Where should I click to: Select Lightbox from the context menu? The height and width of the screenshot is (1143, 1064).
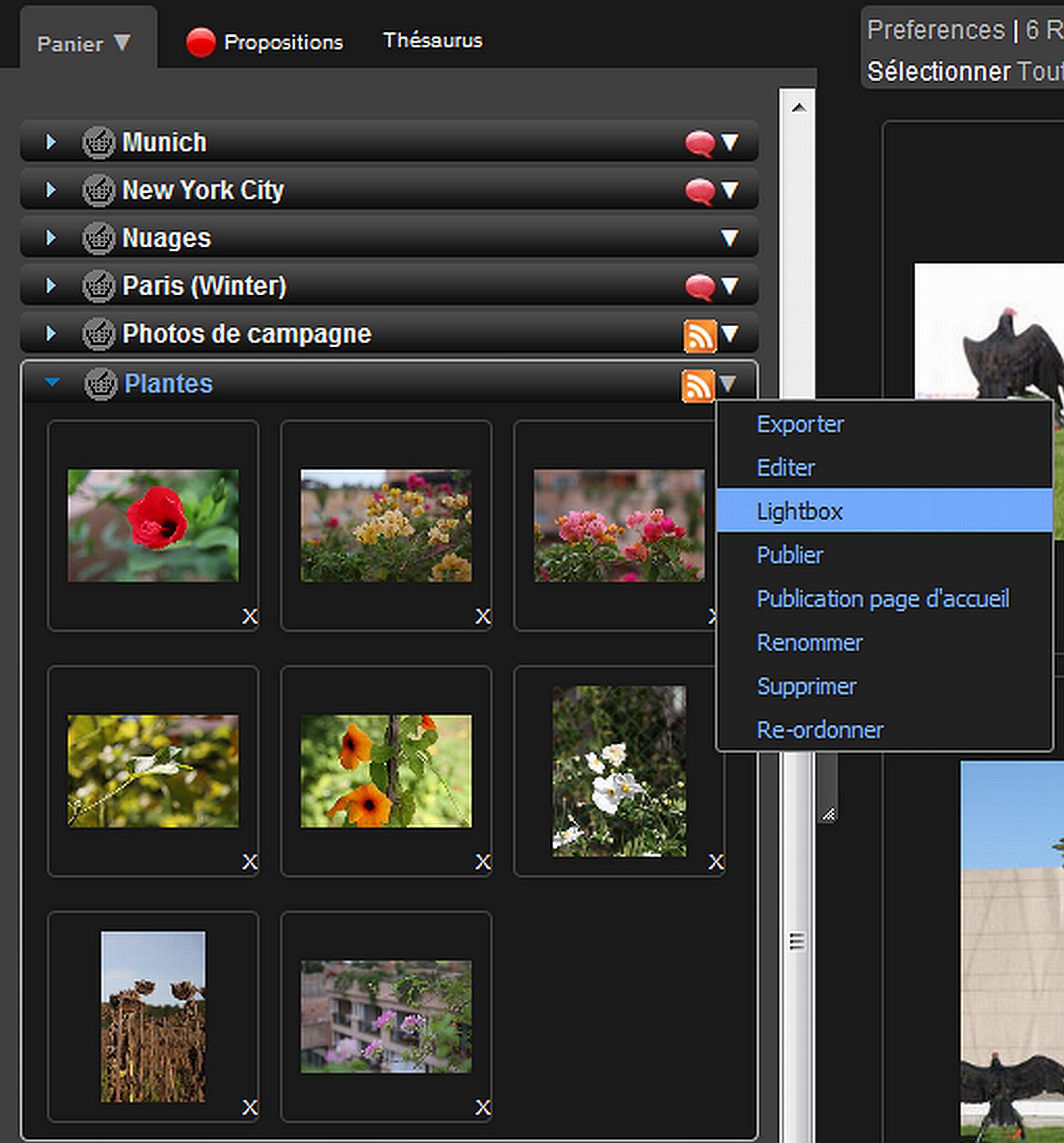[x=799, y=511]
